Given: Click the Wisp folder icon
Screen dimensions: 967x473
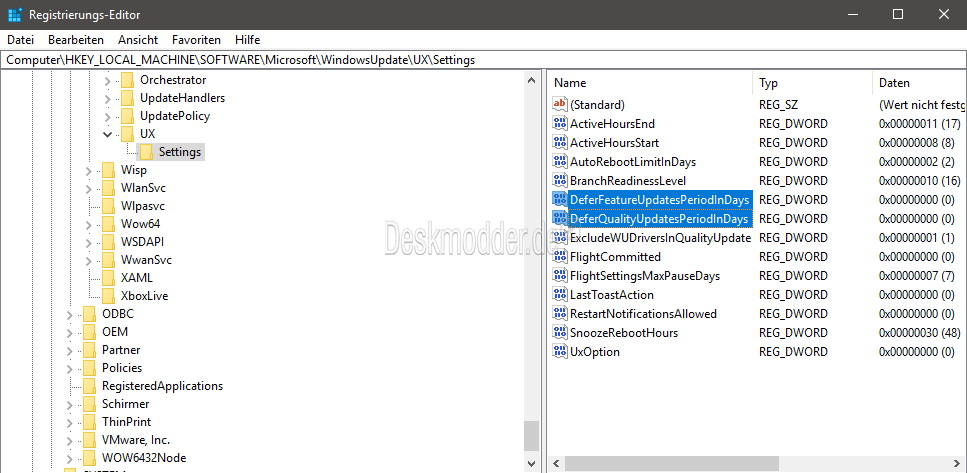Looking at the screenshot, I should pyautogui.click(x=109, y=170).
